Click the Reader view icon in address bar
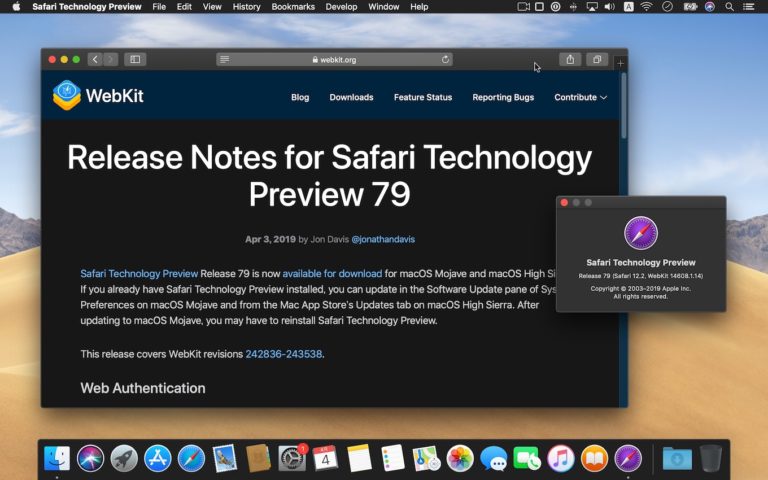This screenshot has height=480, width=768. point(225,60)
